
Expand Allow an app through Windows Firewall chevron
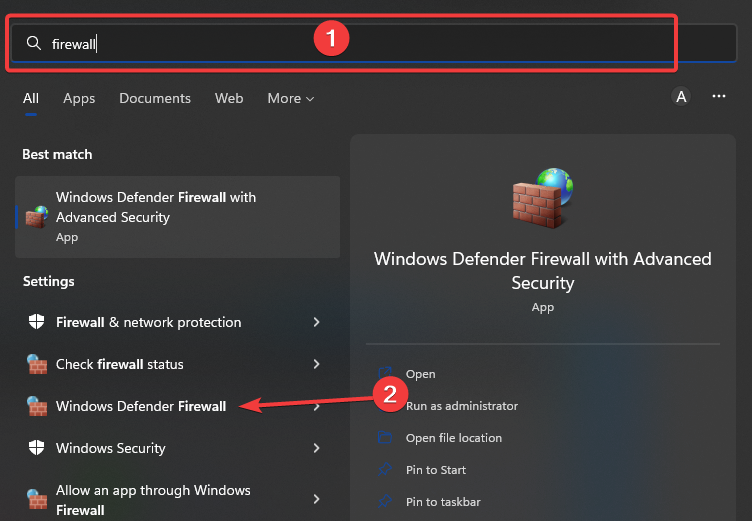tap(316, 499)
